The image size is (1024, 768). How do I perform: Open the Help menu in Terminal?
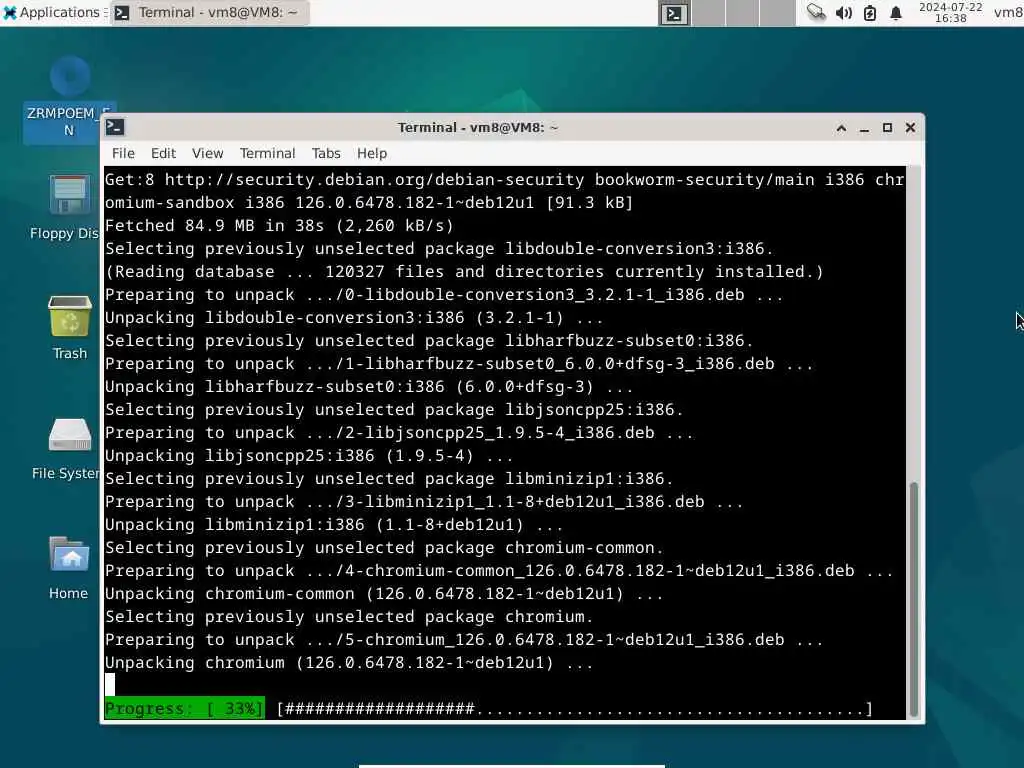(x=372, y=153)
